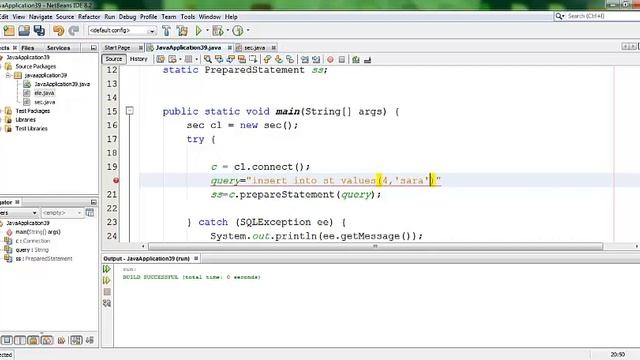
Task: Open the forward history dropdown arrow
Action: 196,60
